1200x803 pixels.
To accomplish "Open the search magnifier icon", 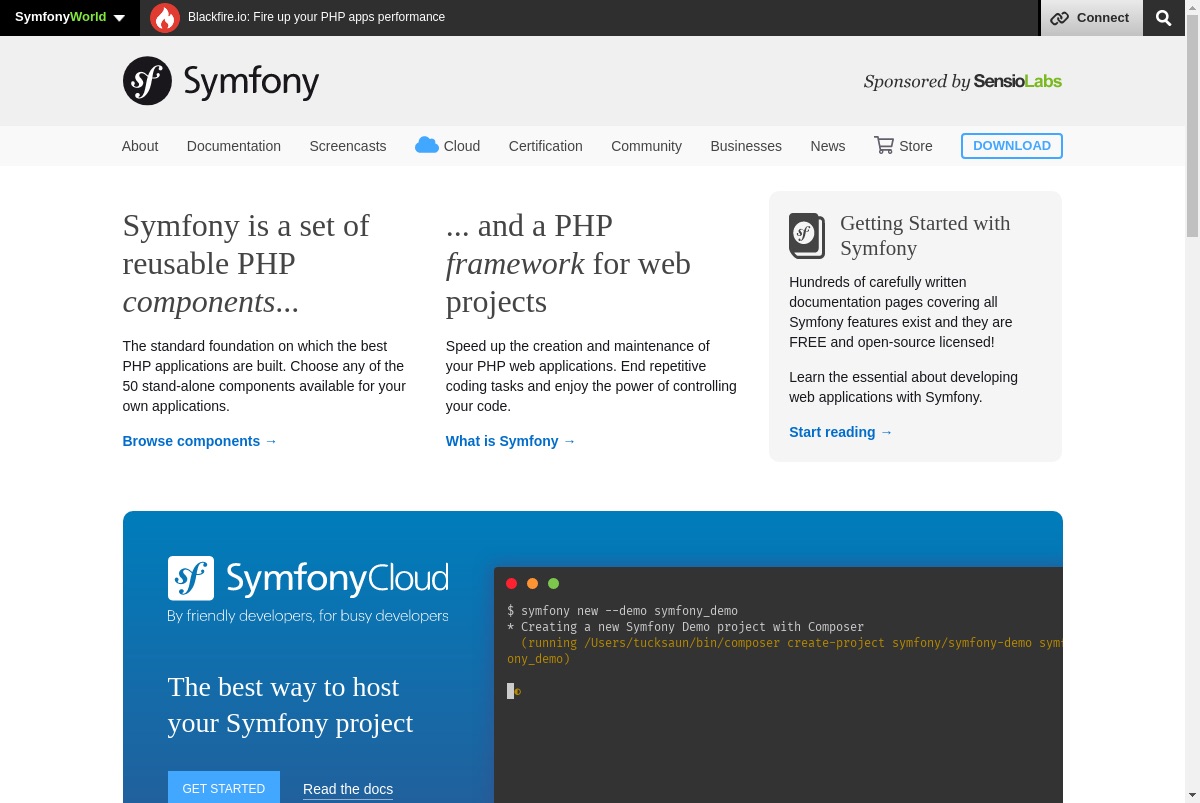I will [1163, 17].
